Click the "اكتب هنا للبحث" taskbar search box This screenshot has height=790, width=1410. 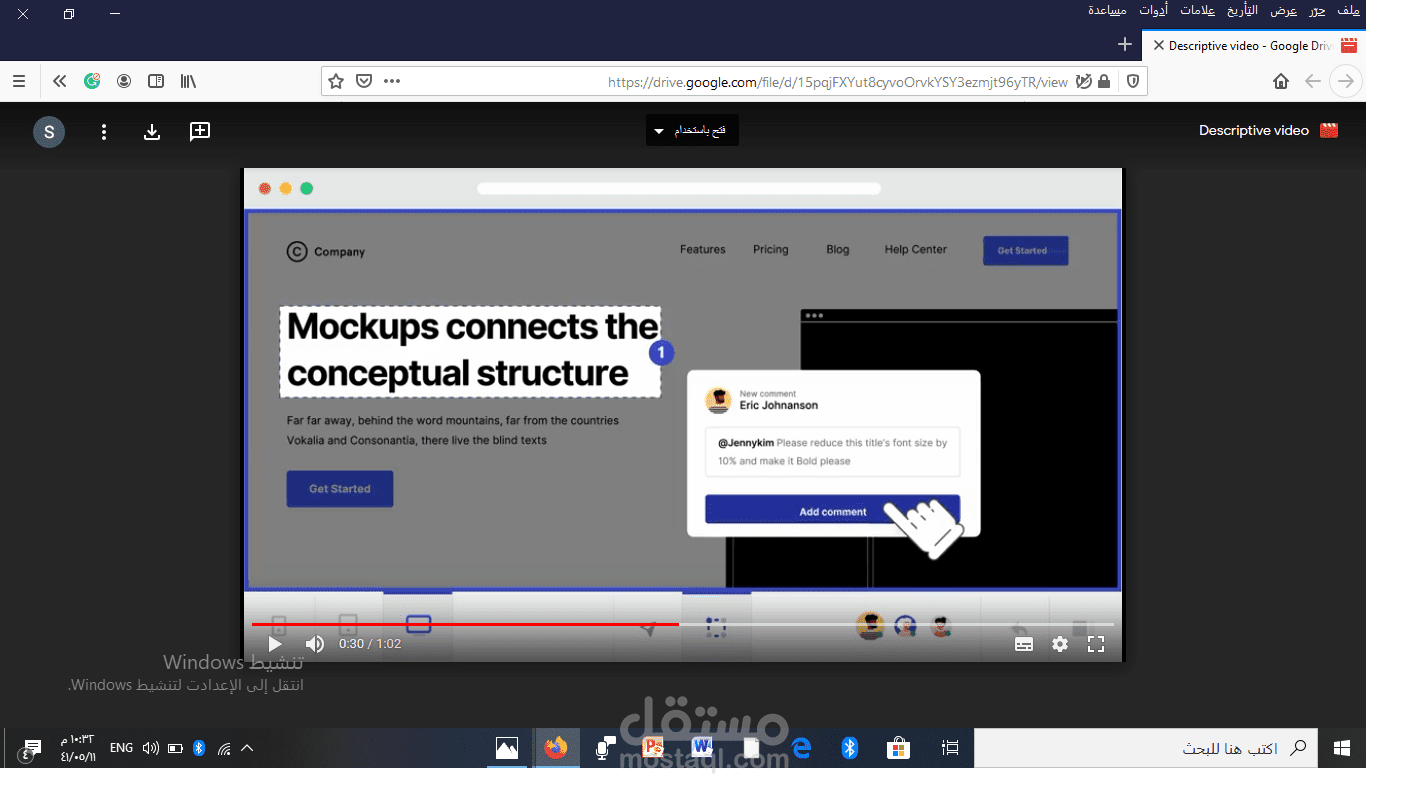coord(1147,748)
